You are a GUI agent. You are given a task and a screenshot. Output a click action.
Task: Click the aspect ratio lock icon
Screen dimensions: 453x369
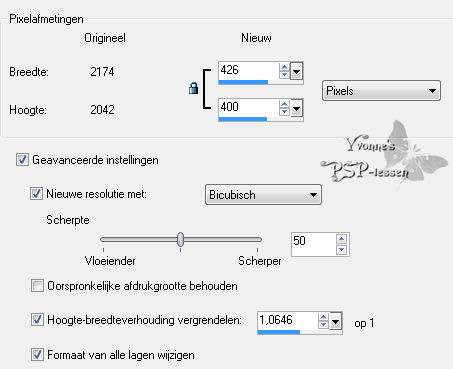click(x=193, y=88)
